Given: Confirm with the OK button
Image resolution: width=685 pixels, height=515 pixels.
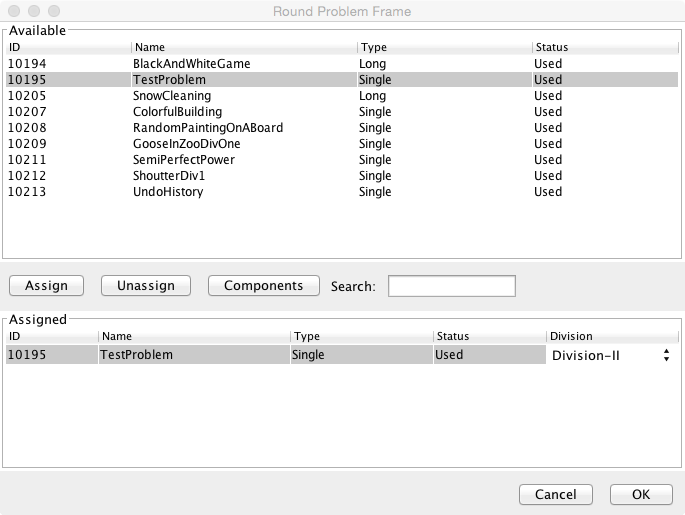Looking at the screenshot, I should click(x=641, y=494).
